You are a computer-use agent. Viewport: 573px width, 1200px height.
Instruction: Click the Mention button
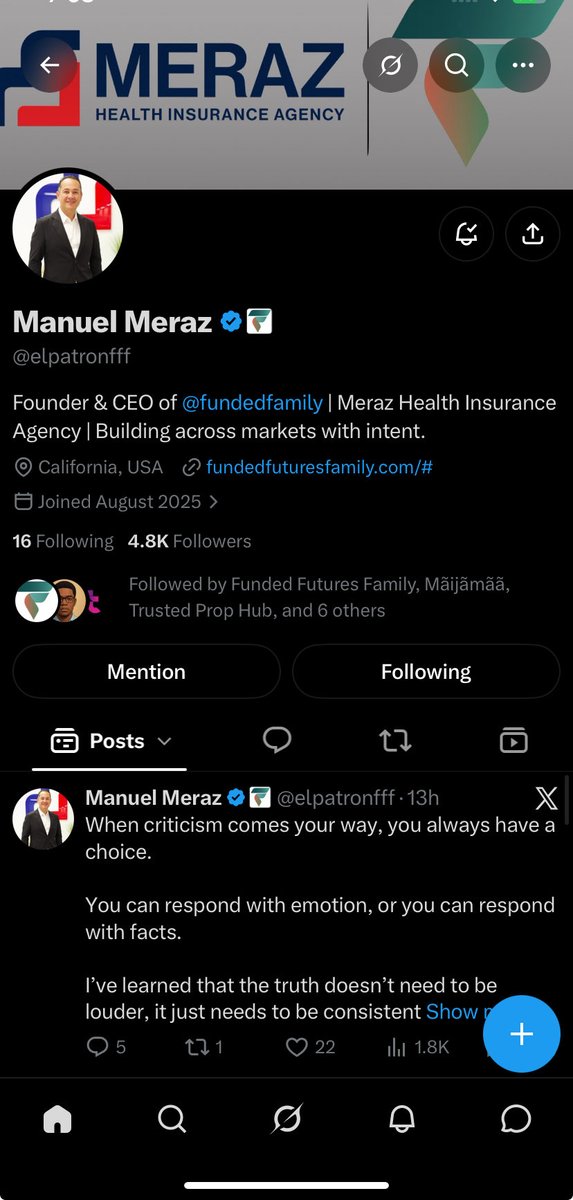pyautogui.click(x=146, y=671)
